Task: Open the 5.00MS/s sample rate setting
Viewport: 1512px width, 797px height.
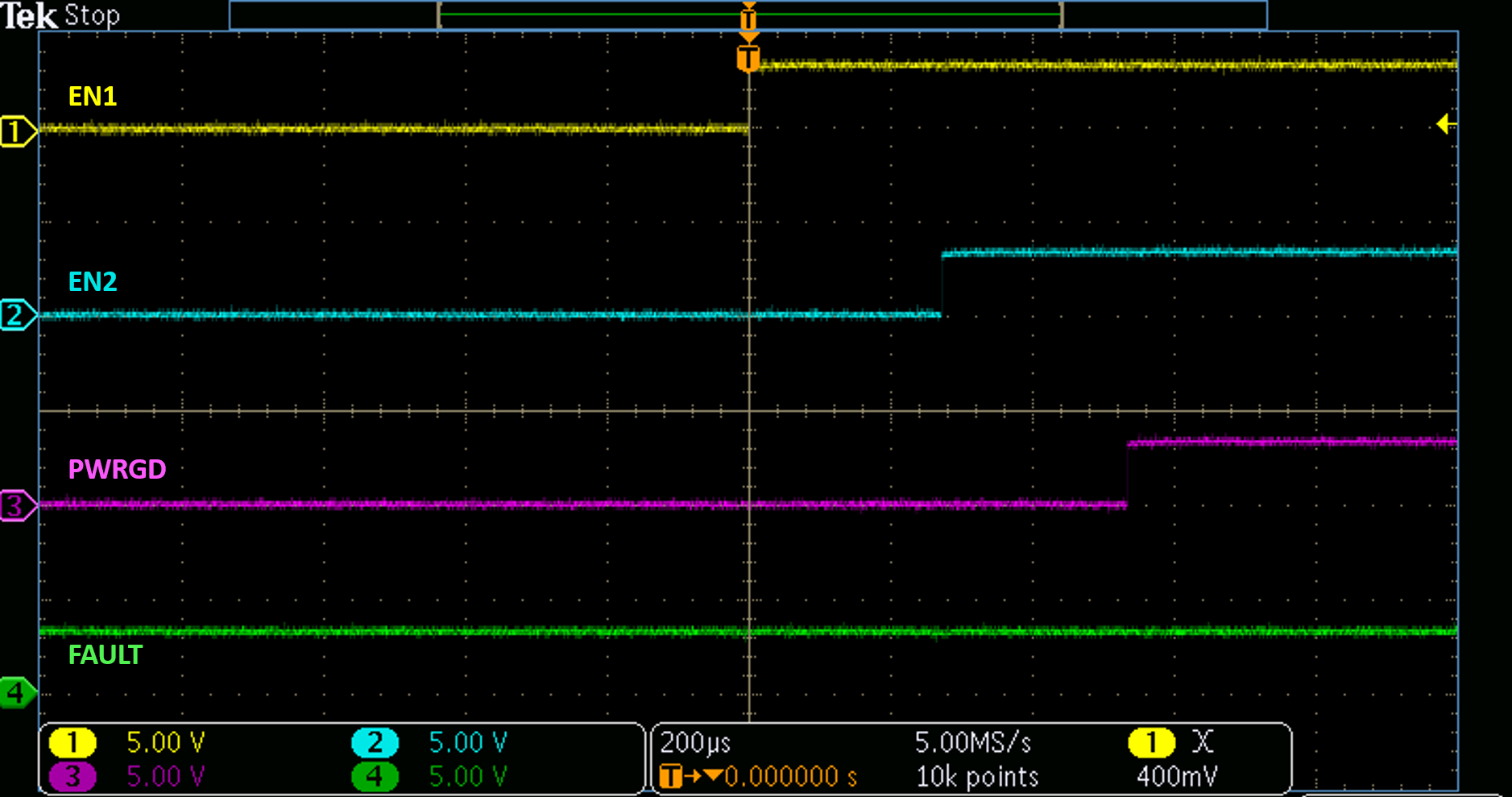Action: point(972,742)
